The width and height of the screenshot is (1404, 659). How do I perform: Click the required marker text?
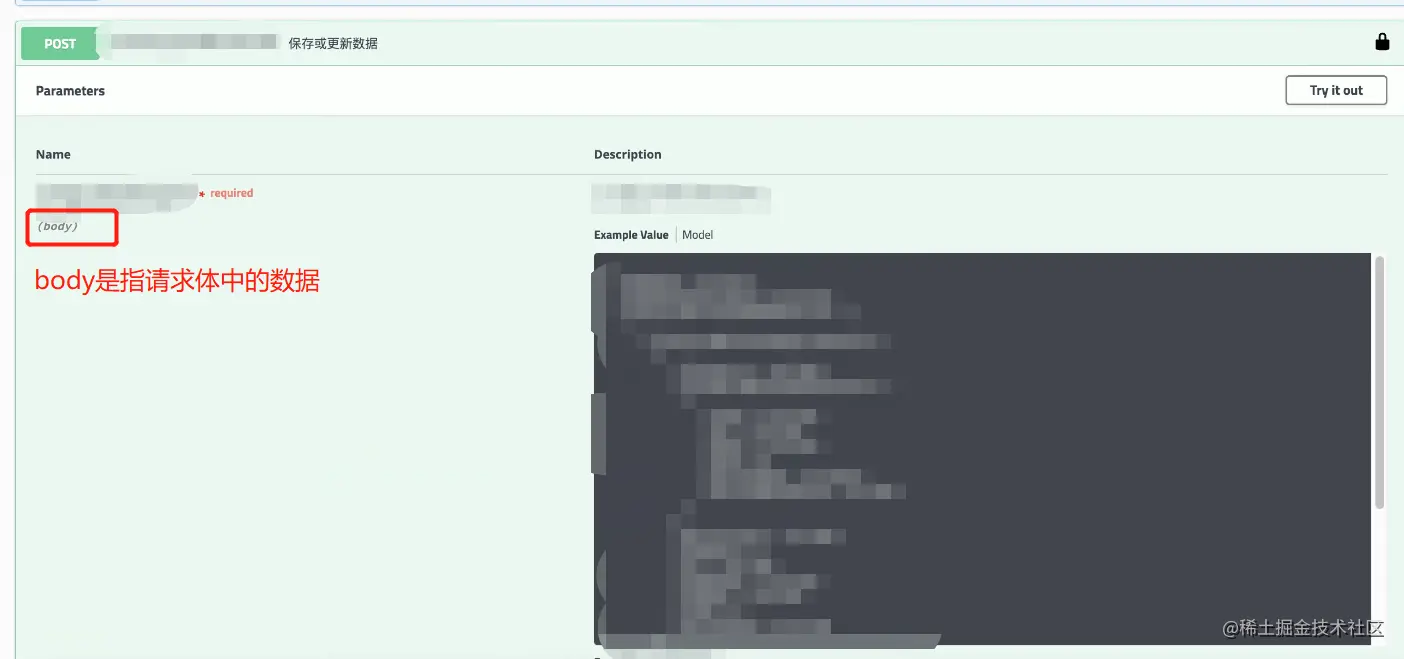click(x=231, y=193)
